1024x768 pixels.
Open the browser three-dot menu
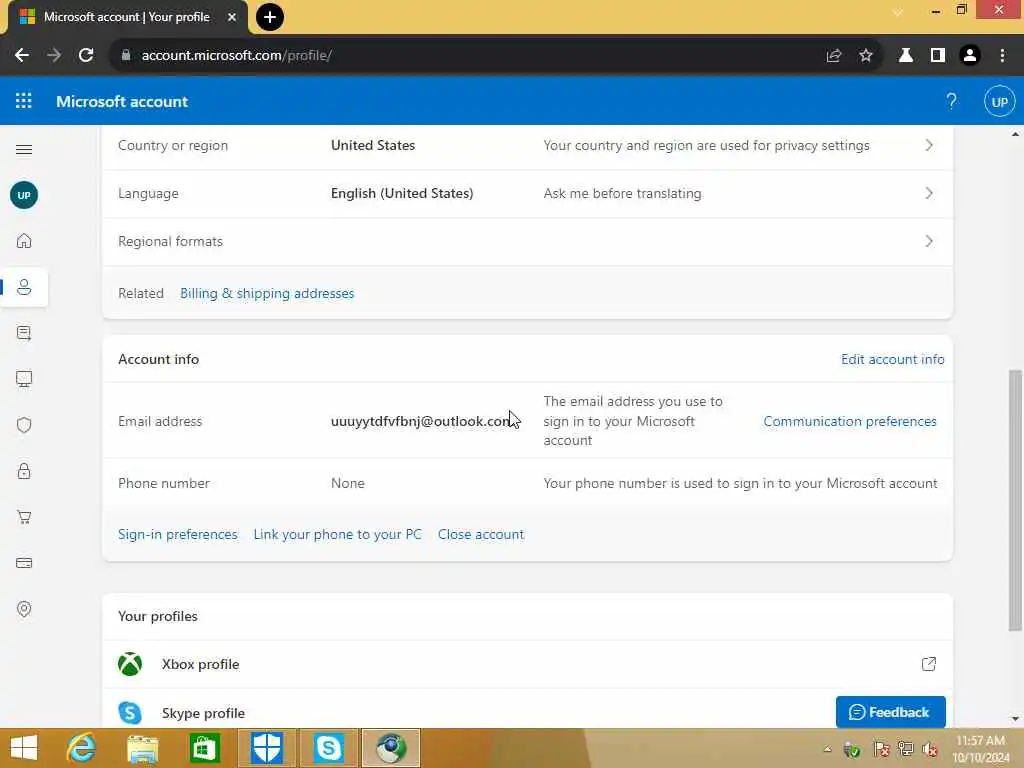[x=1002, y=56]
